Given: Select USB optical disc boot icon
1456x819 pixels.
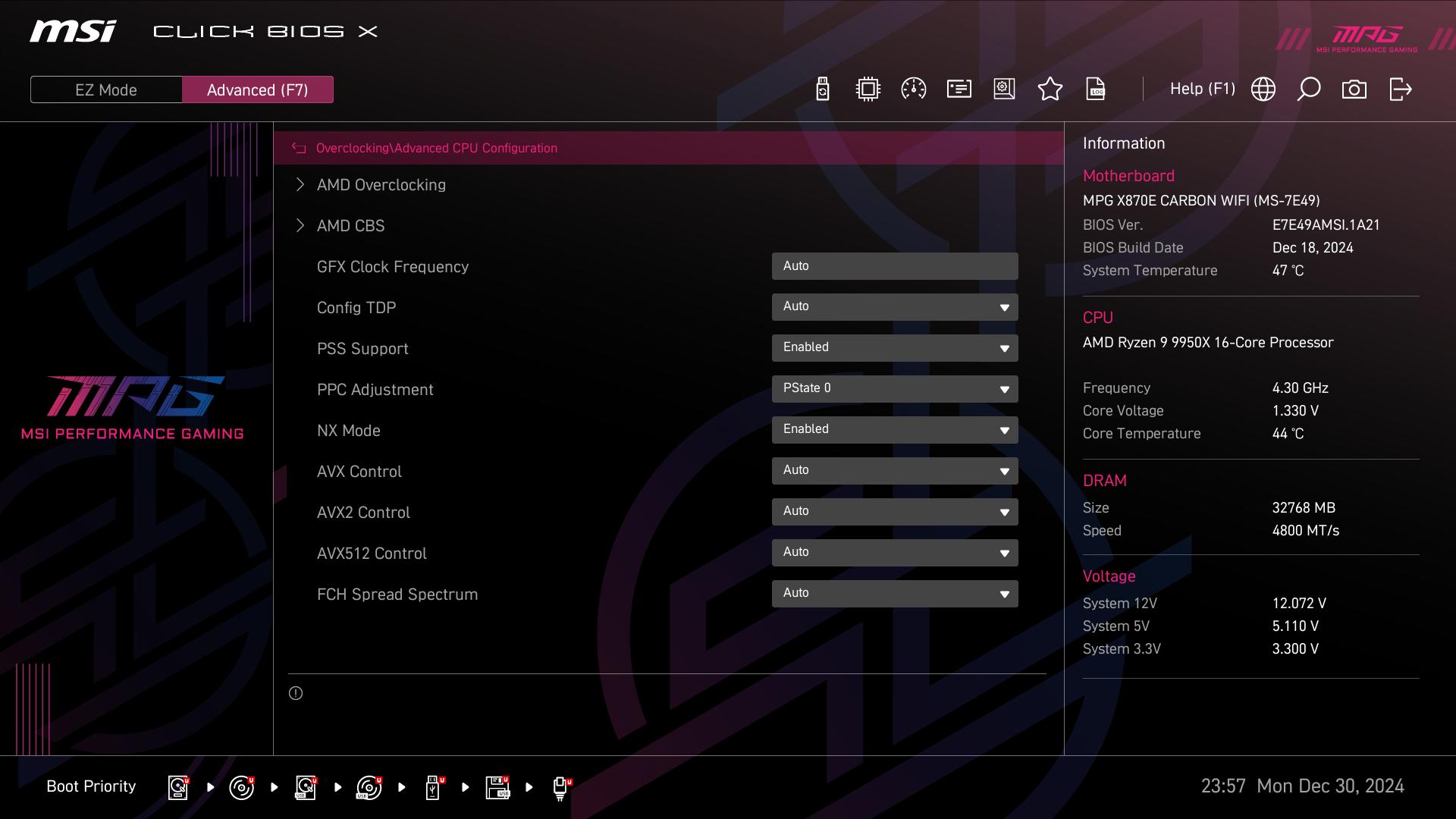Looking at the screenshot, I should (x=369, y=787).
